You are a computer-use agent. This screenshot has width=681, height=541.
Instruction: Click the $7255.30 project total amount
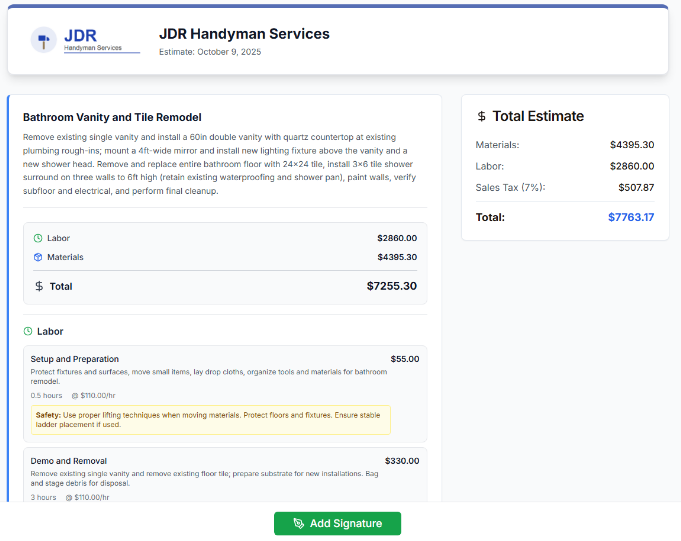391,286
